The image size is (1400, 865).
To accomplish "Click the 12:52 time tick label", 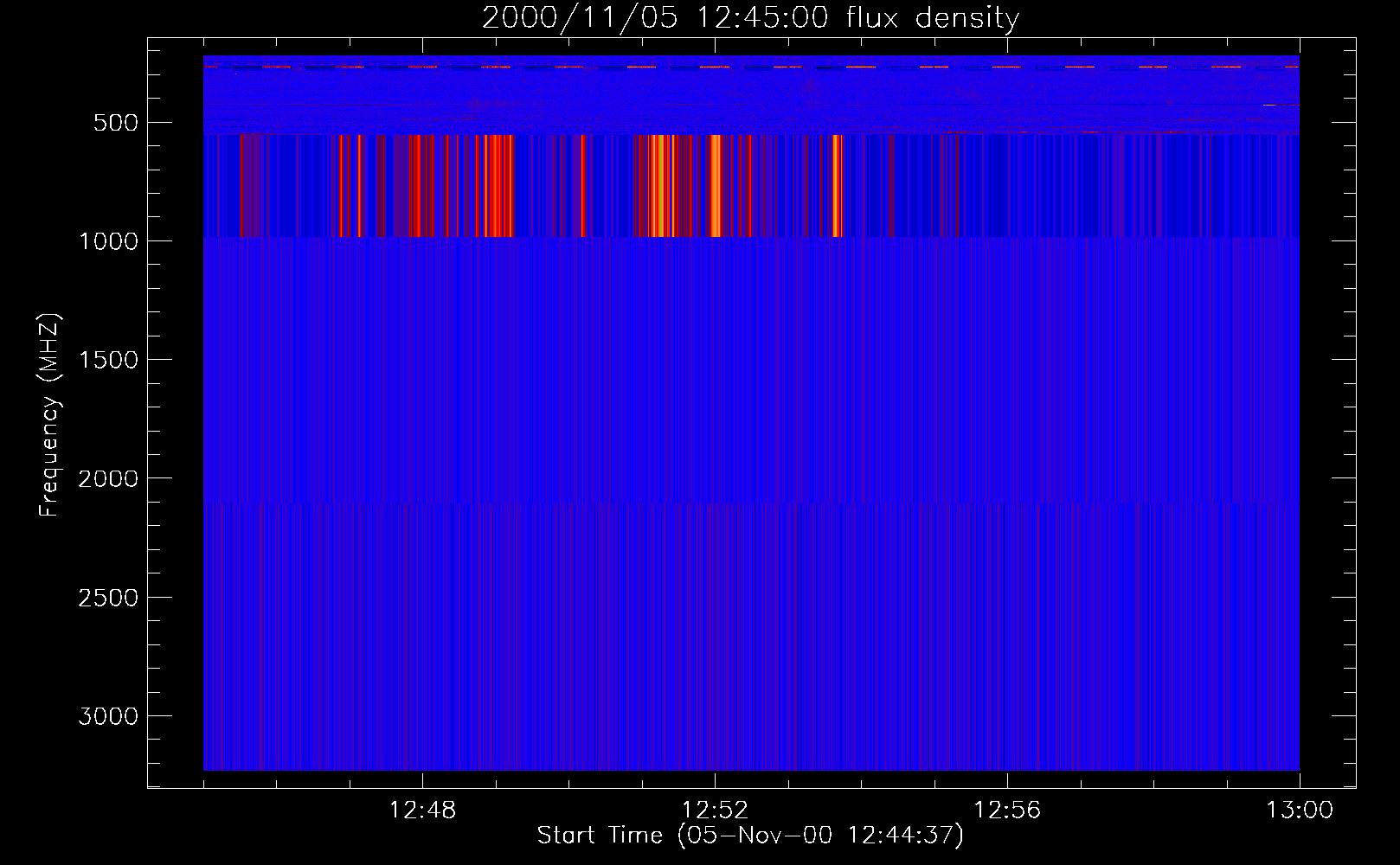I will tap(715, 811).
